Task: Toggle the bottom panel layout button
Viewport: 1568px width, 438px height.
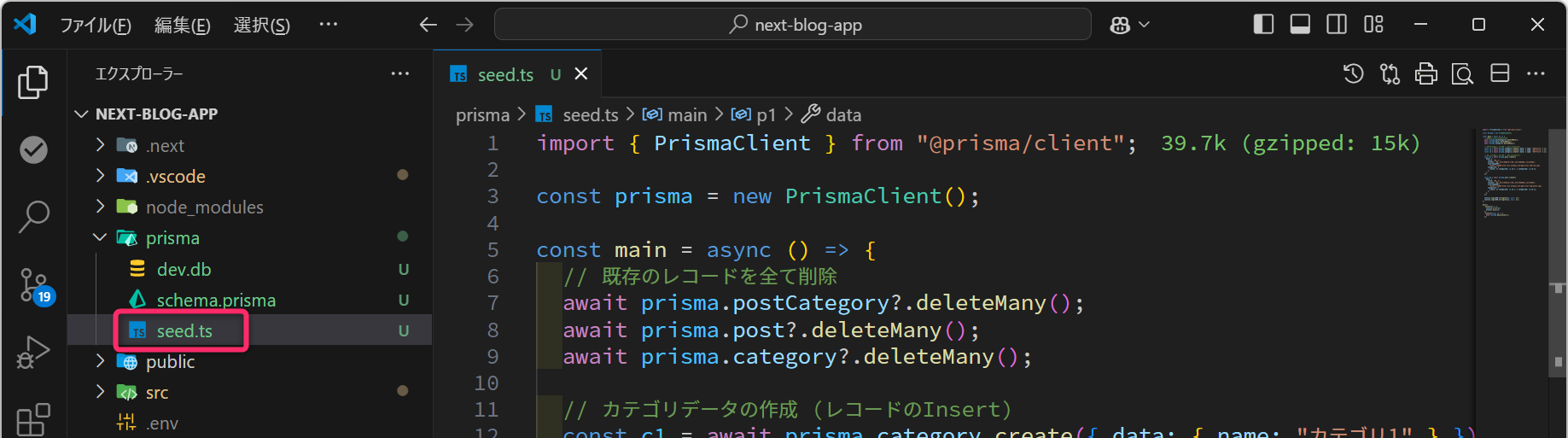Action: [x=1300, y=25]
